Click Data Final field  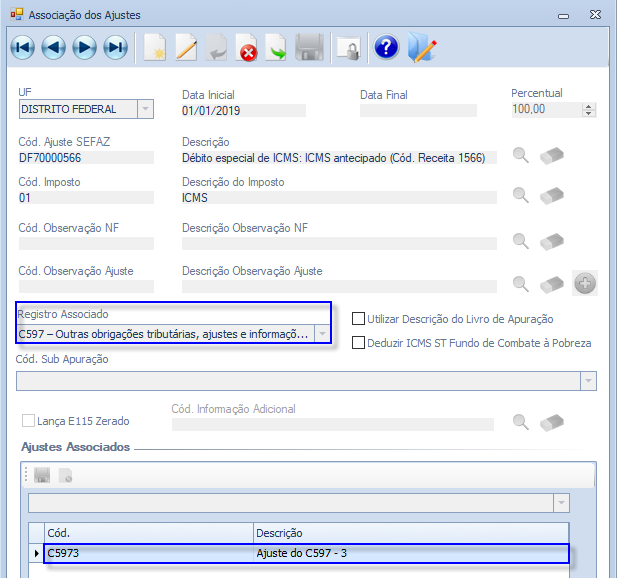click(x=418, y=111)
